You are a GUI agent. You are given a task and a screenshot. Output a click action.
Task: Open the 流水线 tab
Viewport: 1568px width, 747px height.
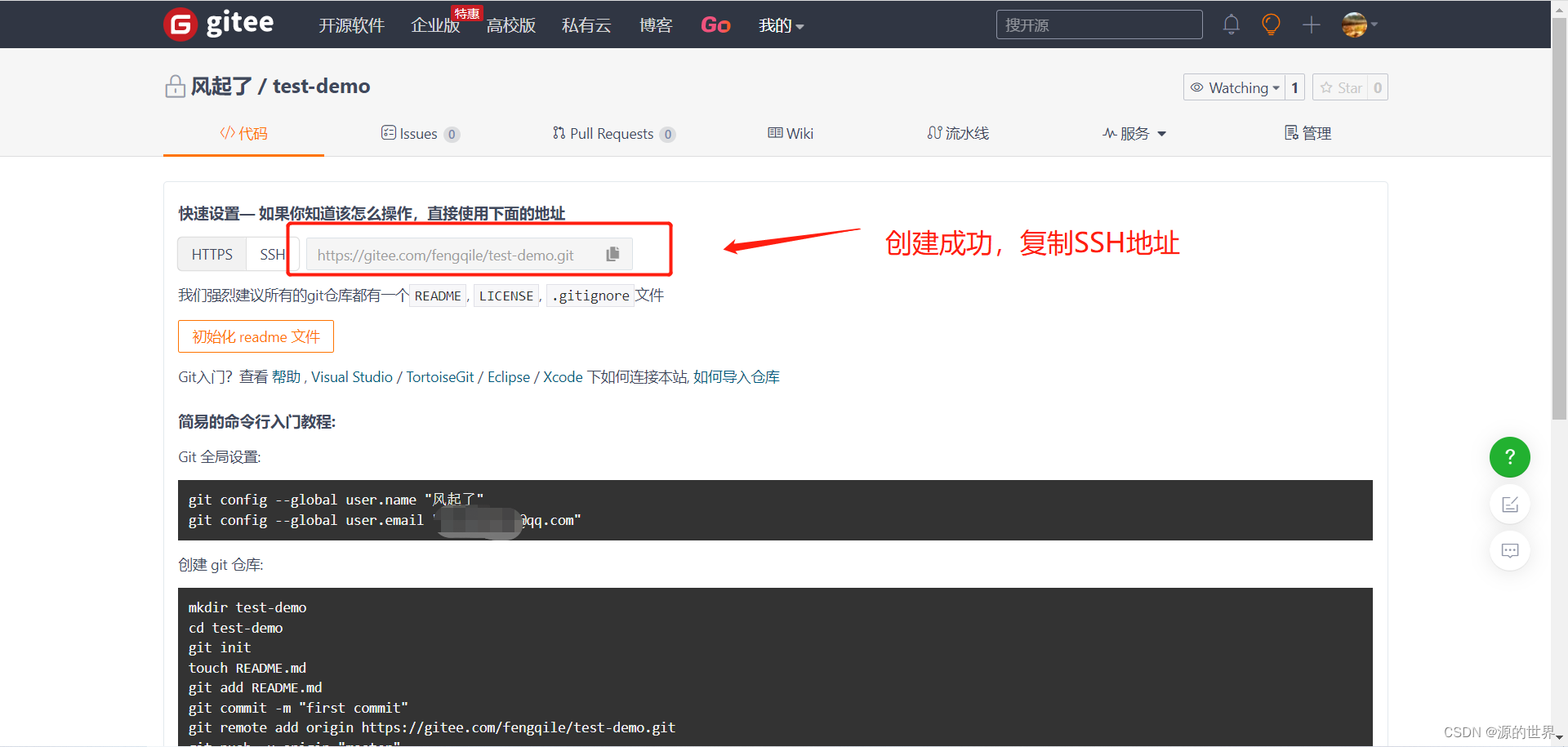click(x=958, y=133)
